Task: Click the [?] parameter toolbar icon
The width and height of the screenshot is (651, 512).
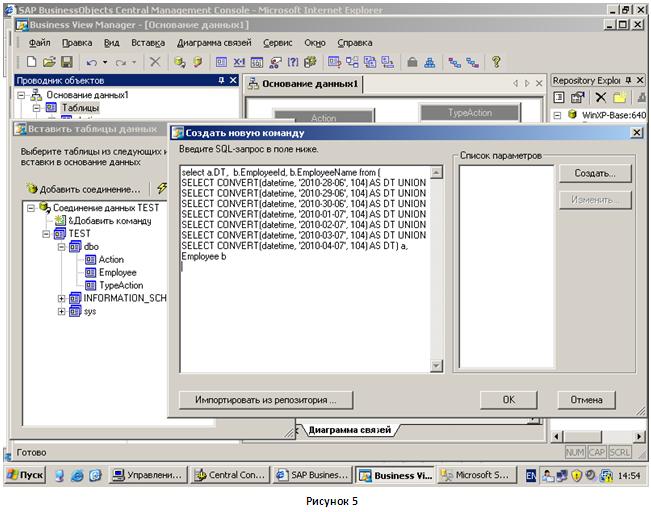Action: click(293, 62)
